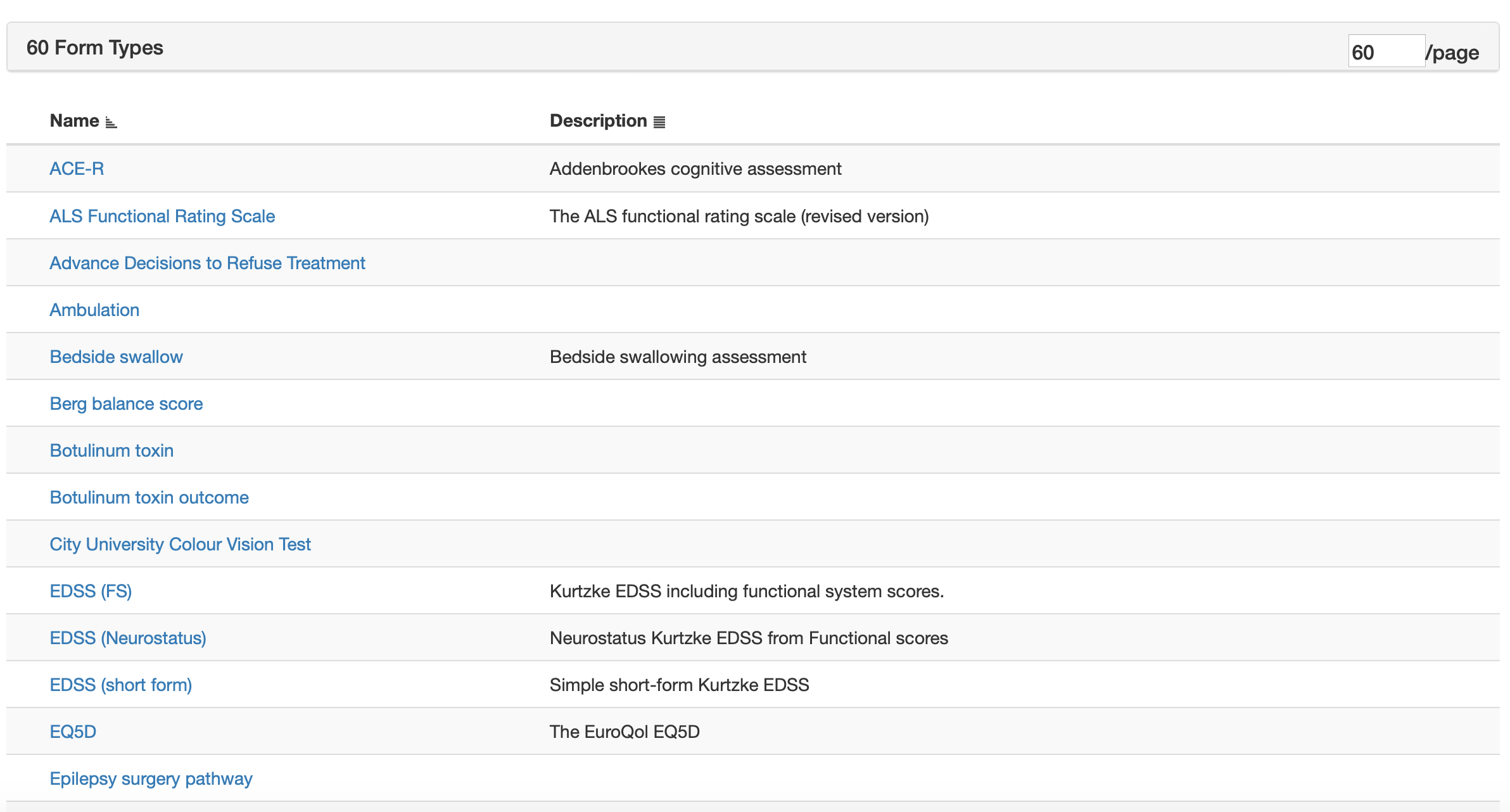The height and width of the screenshot is (812, 1510).
Task: Click the Name column header
Action: (x=75, y=120)
